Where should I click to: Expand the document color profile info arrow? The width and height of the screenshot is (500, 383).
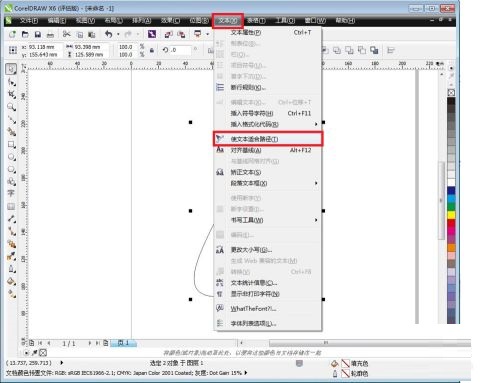click(x=246, y=373)
